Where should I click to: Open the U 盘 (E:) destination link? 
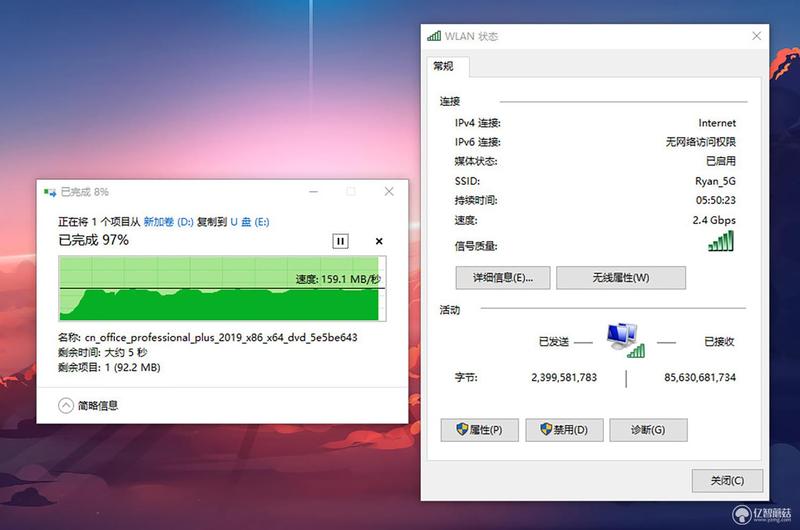(250, 222)
